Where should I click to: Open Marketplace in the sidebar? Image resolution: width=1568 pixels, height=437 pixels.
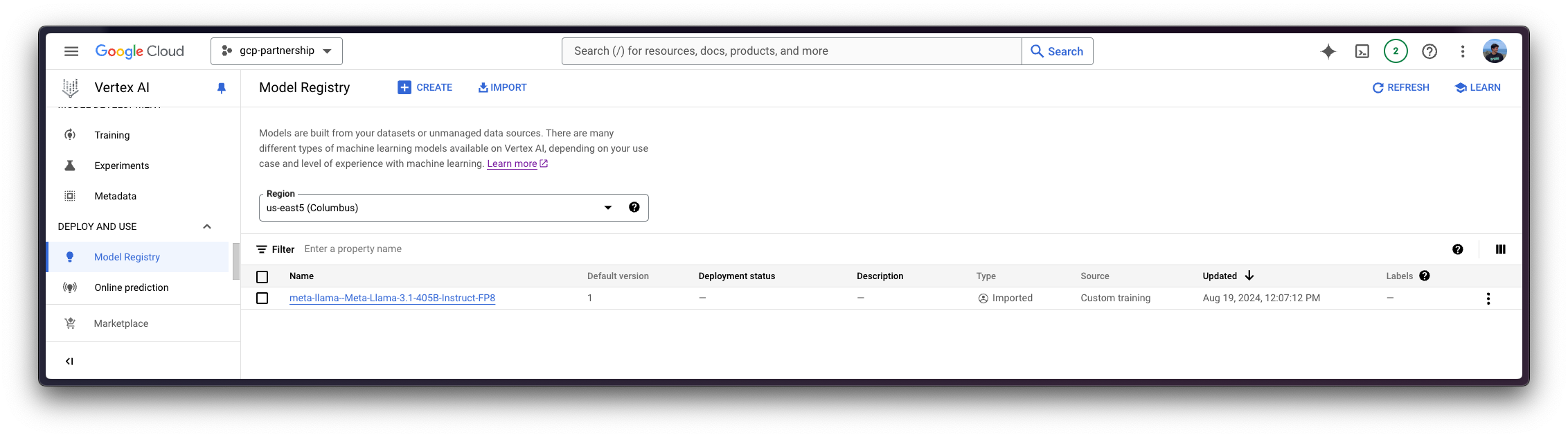pyautogui.click(x=121, y=323)
